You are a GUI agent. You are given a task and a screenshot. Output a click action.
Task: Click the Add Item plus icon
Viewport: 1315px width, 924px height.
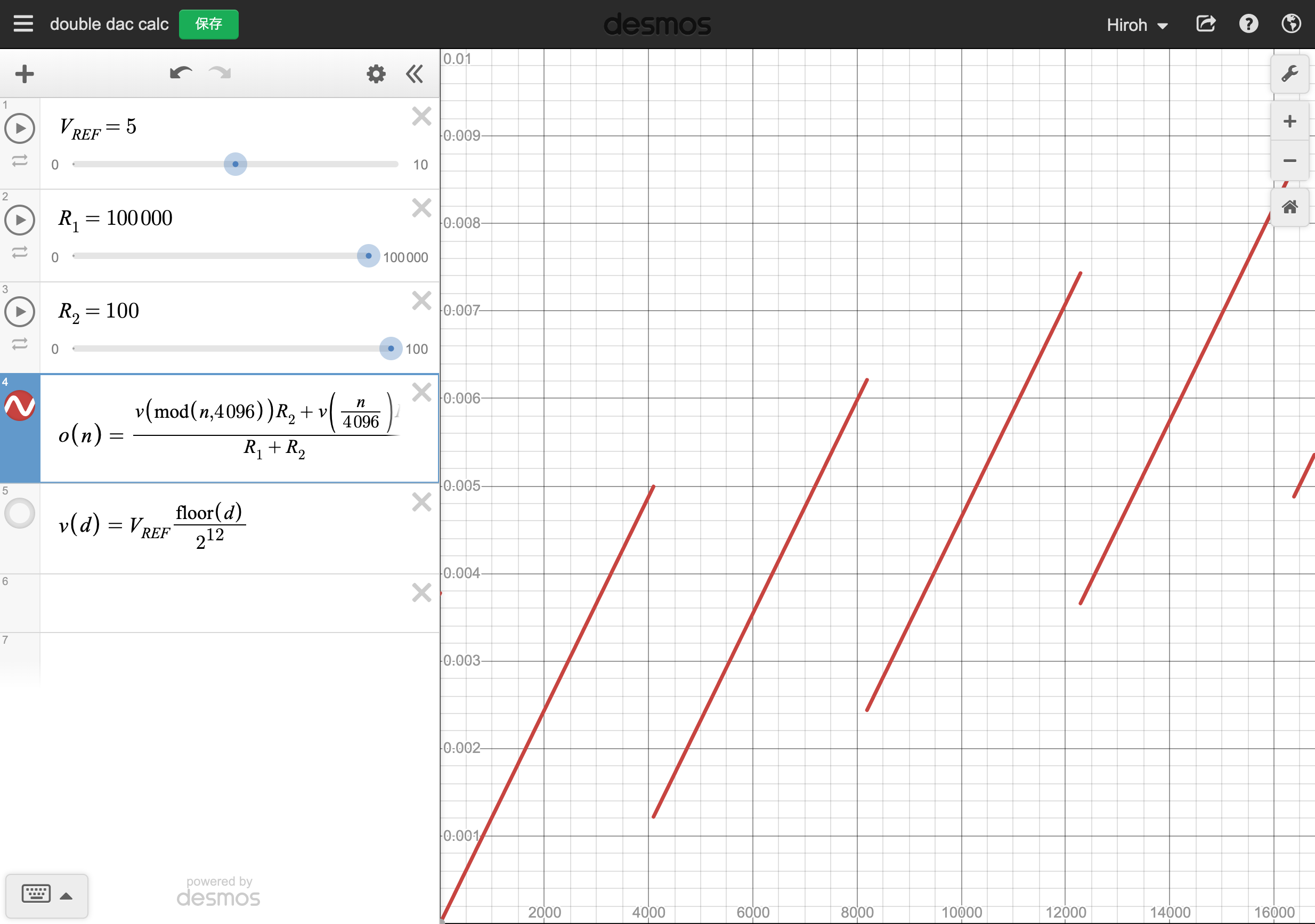[x=25, y=74]
